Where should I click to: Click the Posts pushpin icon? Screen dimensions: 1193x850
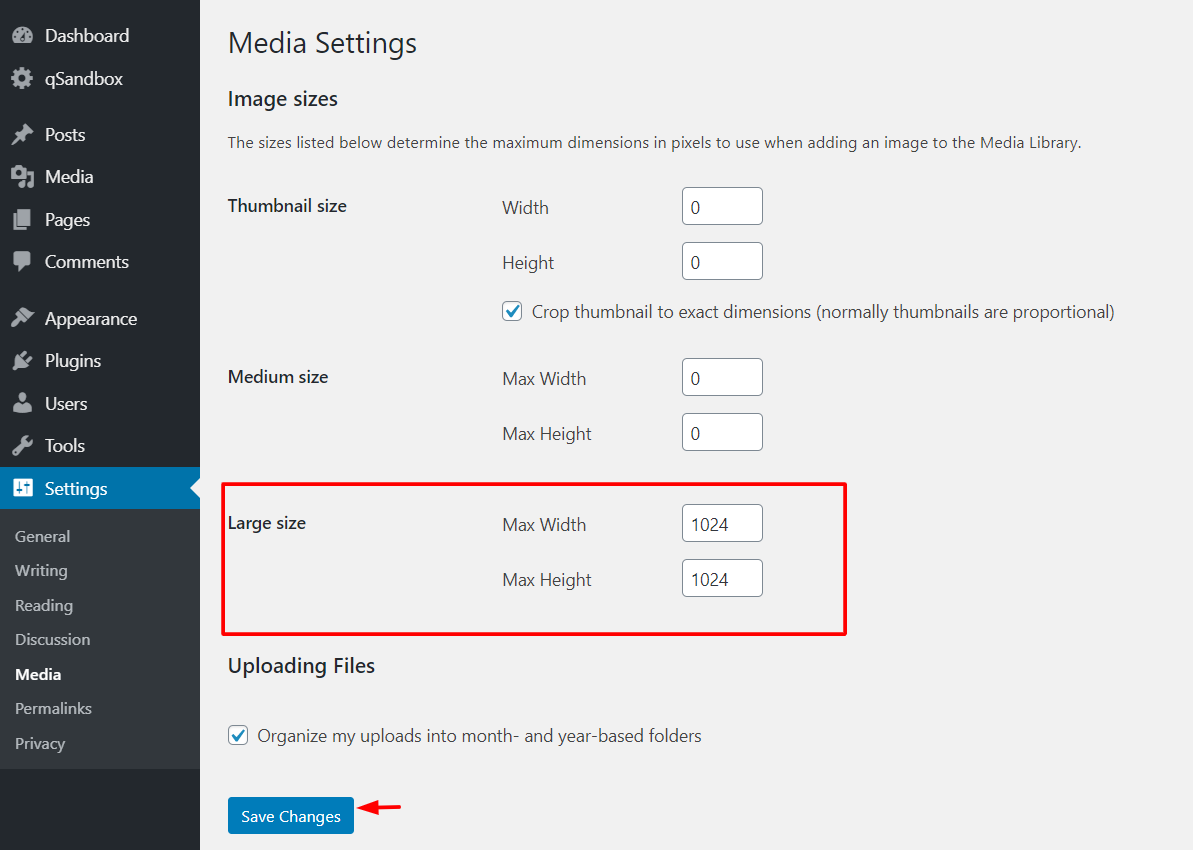pos(23,135)
